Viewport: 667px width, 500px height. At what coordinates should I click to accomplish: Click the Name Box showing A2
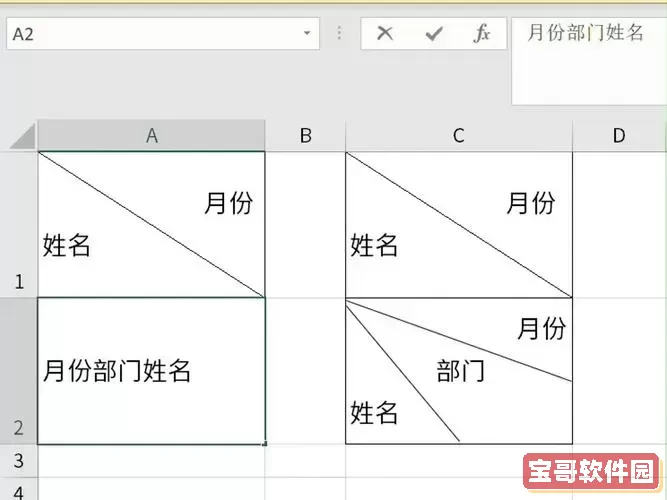pos(163,34)
